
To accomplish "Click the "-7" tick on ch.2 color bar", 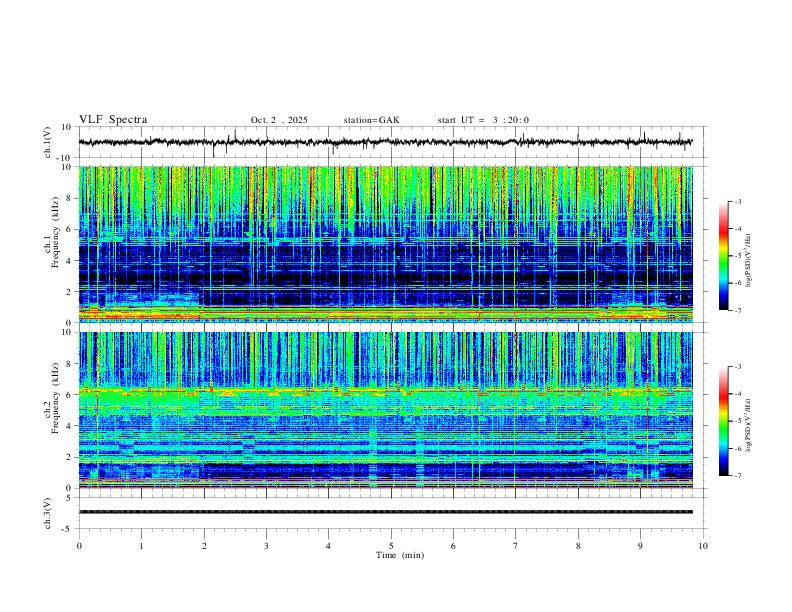I will click(x=737, y=476).
